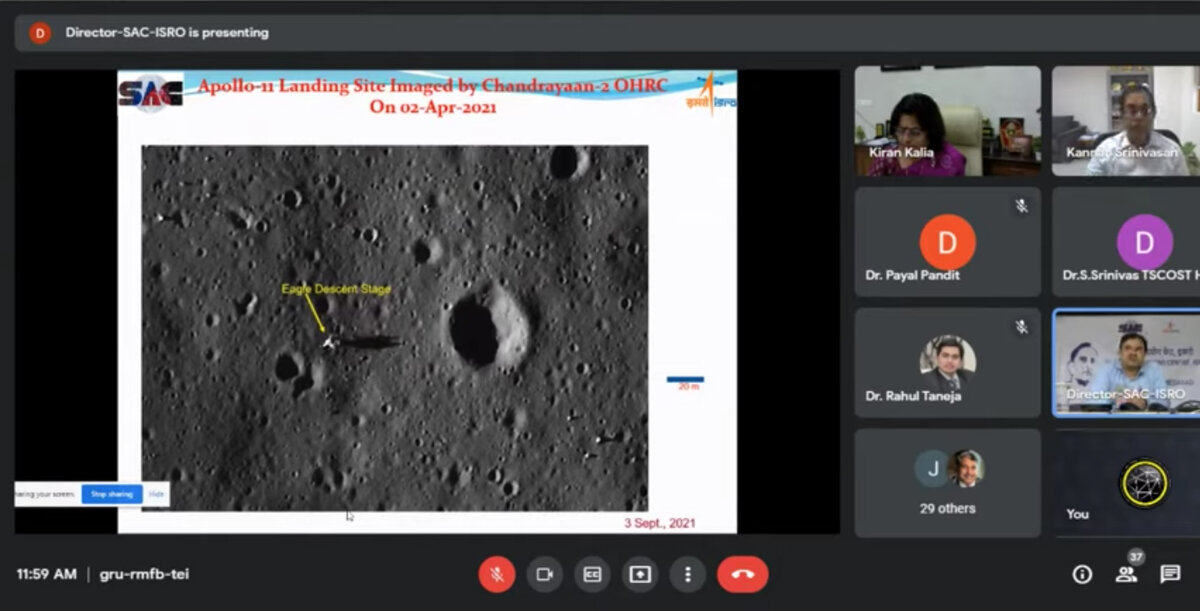Toggle the camera on or off
Image resolution: width=1200 pixels, height=611 pixels.
[544, 574]
